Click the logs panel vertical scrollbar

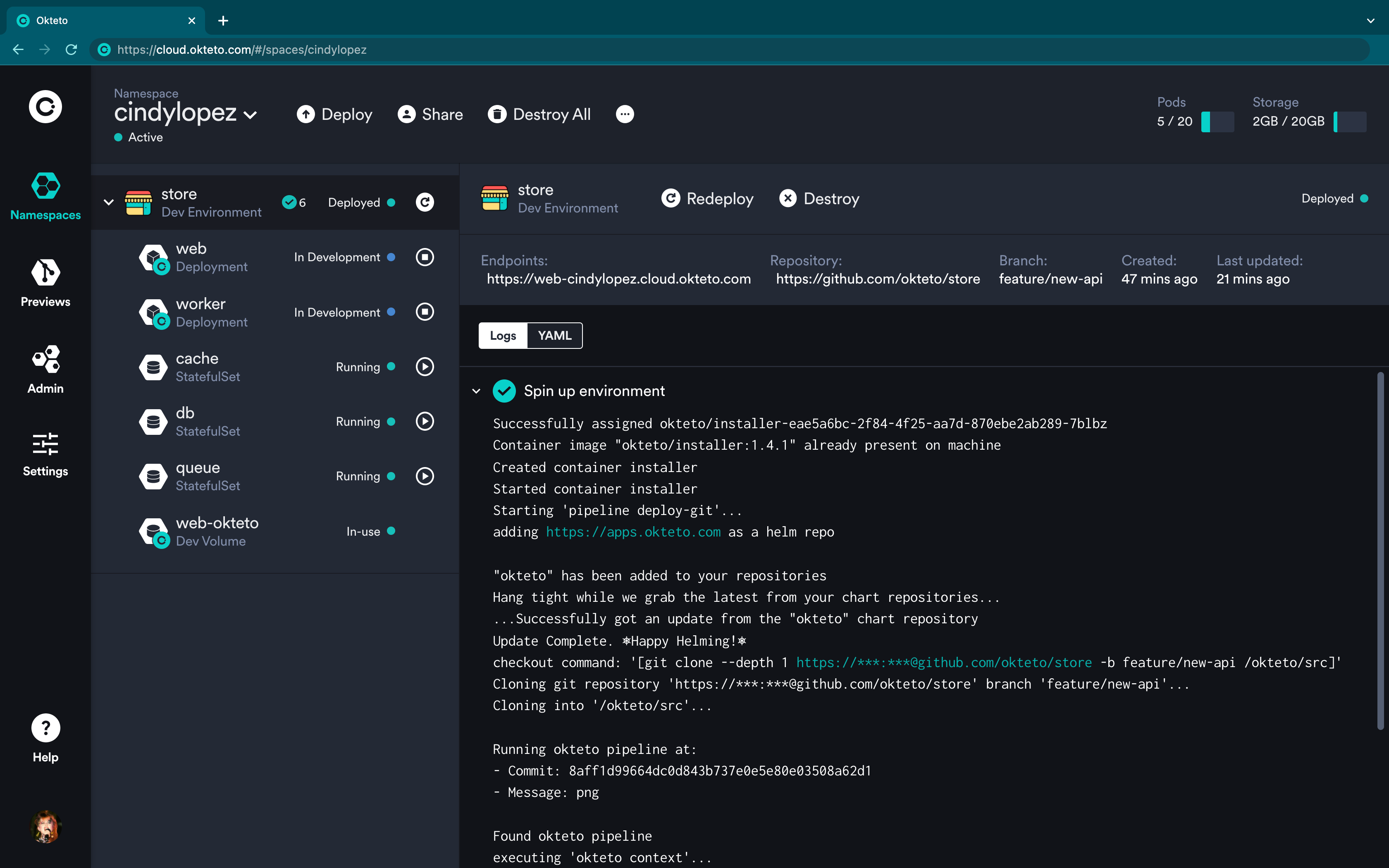[1380, 551]
